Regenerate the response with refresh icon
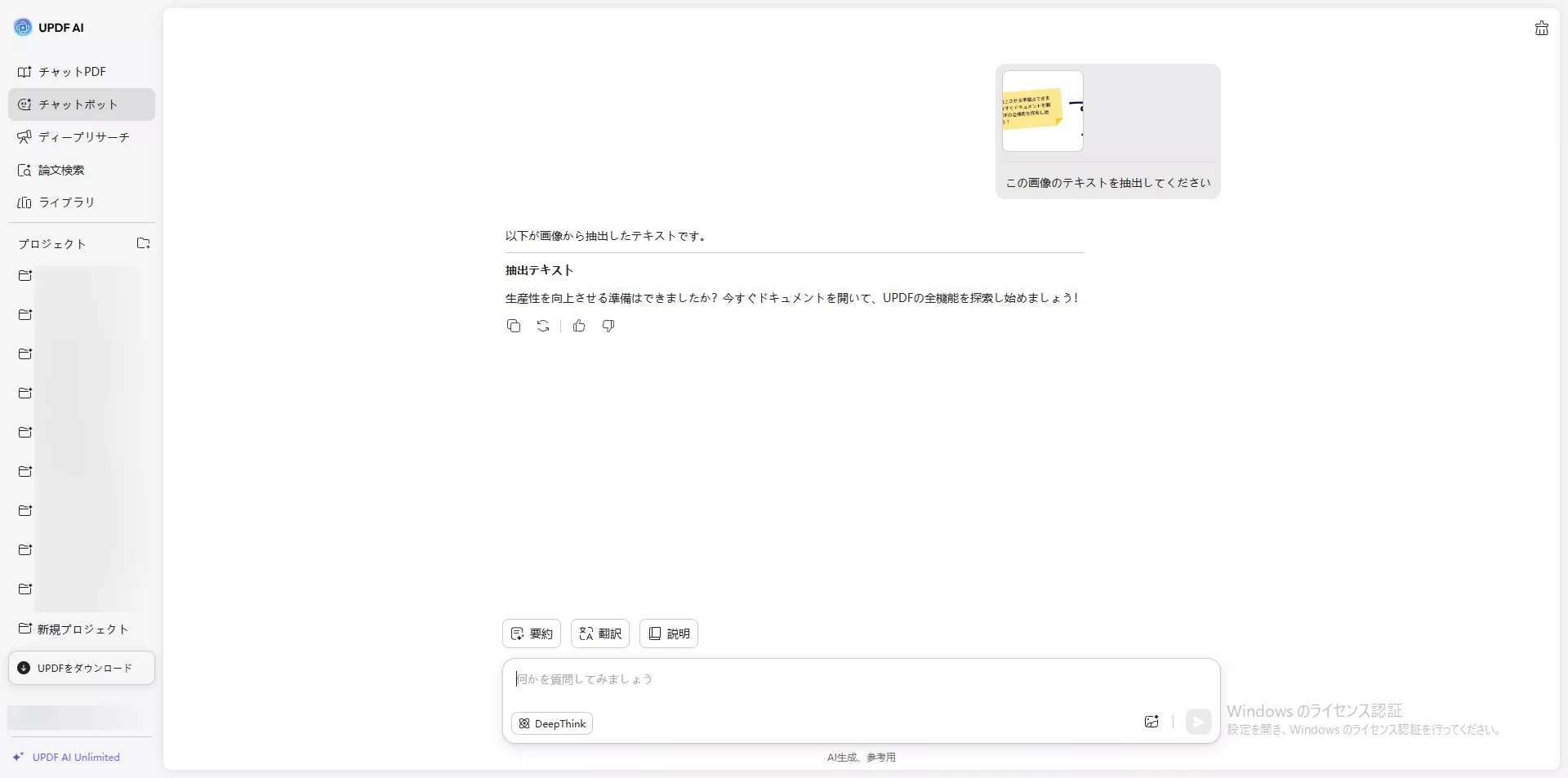 pyautogui.click(x=543, y=326)
